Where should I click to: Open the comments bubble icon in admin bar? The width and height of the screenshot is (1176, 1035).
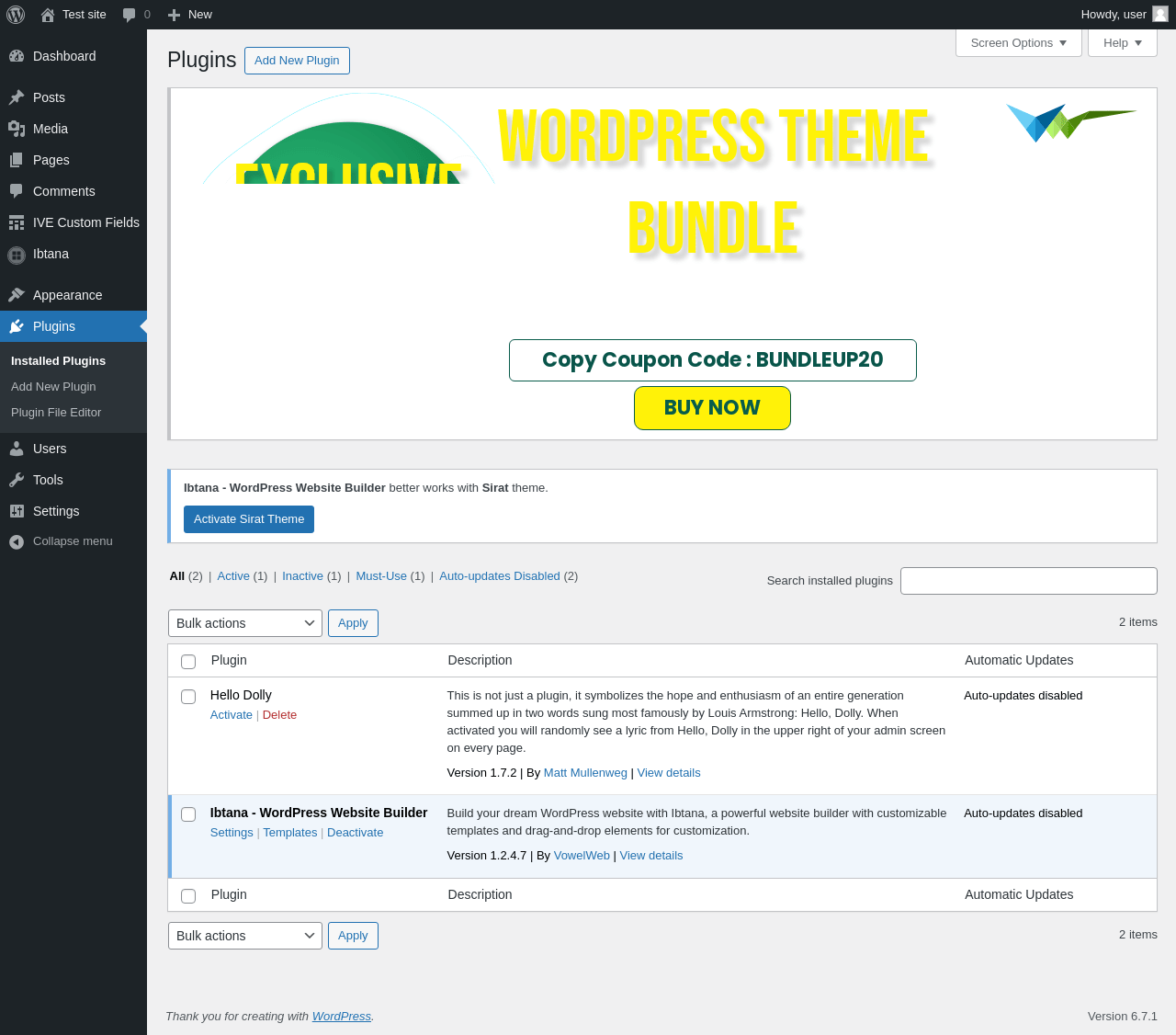pos(130,15)
